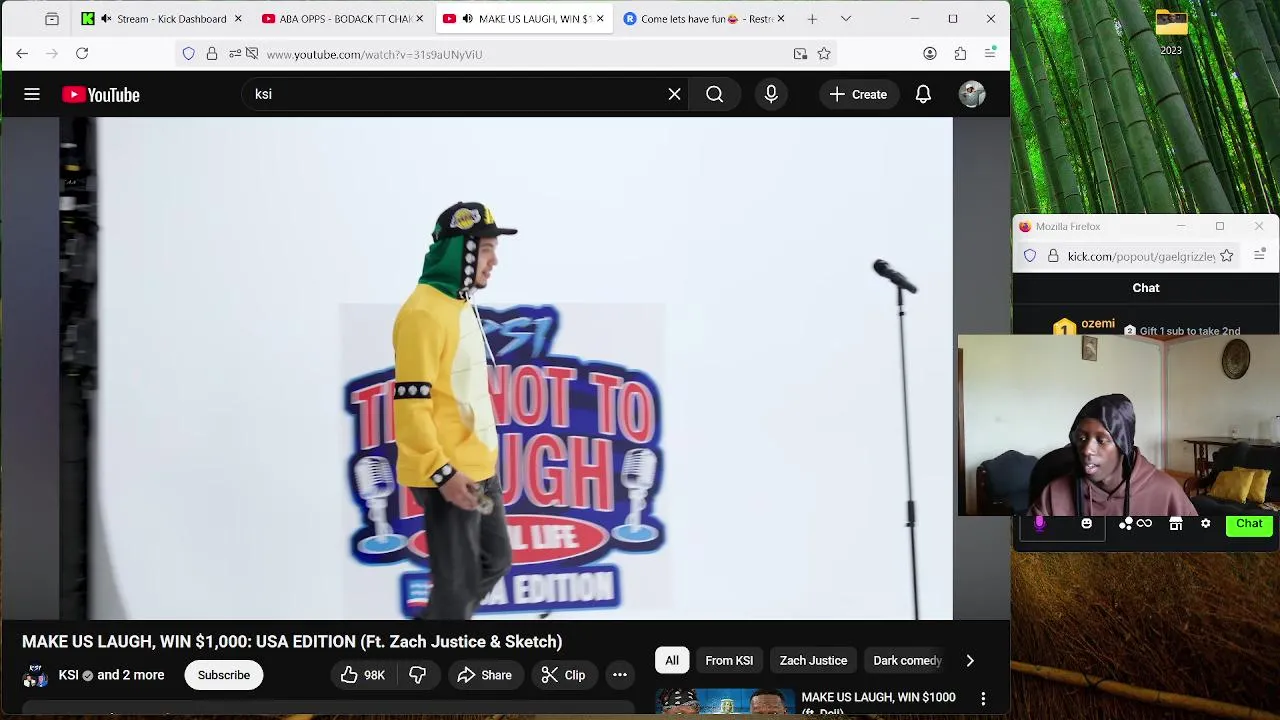Open the Create menu on YouTube
This screenshot has height=720, width=1280.
(858, 94)
